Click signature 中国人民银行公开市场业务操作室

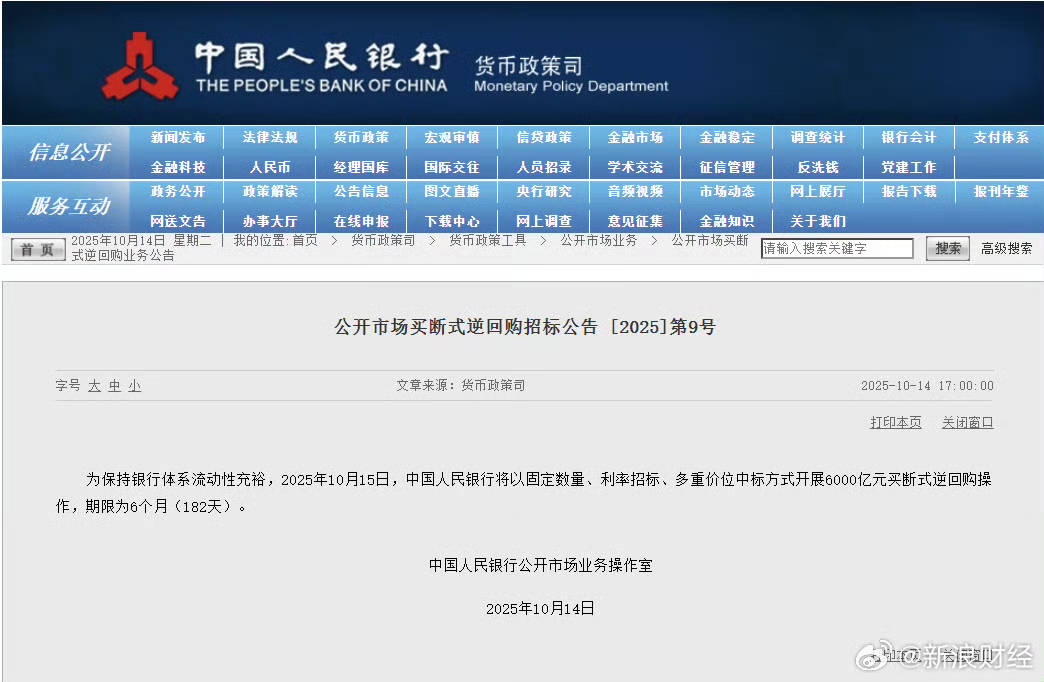(541, 565)
